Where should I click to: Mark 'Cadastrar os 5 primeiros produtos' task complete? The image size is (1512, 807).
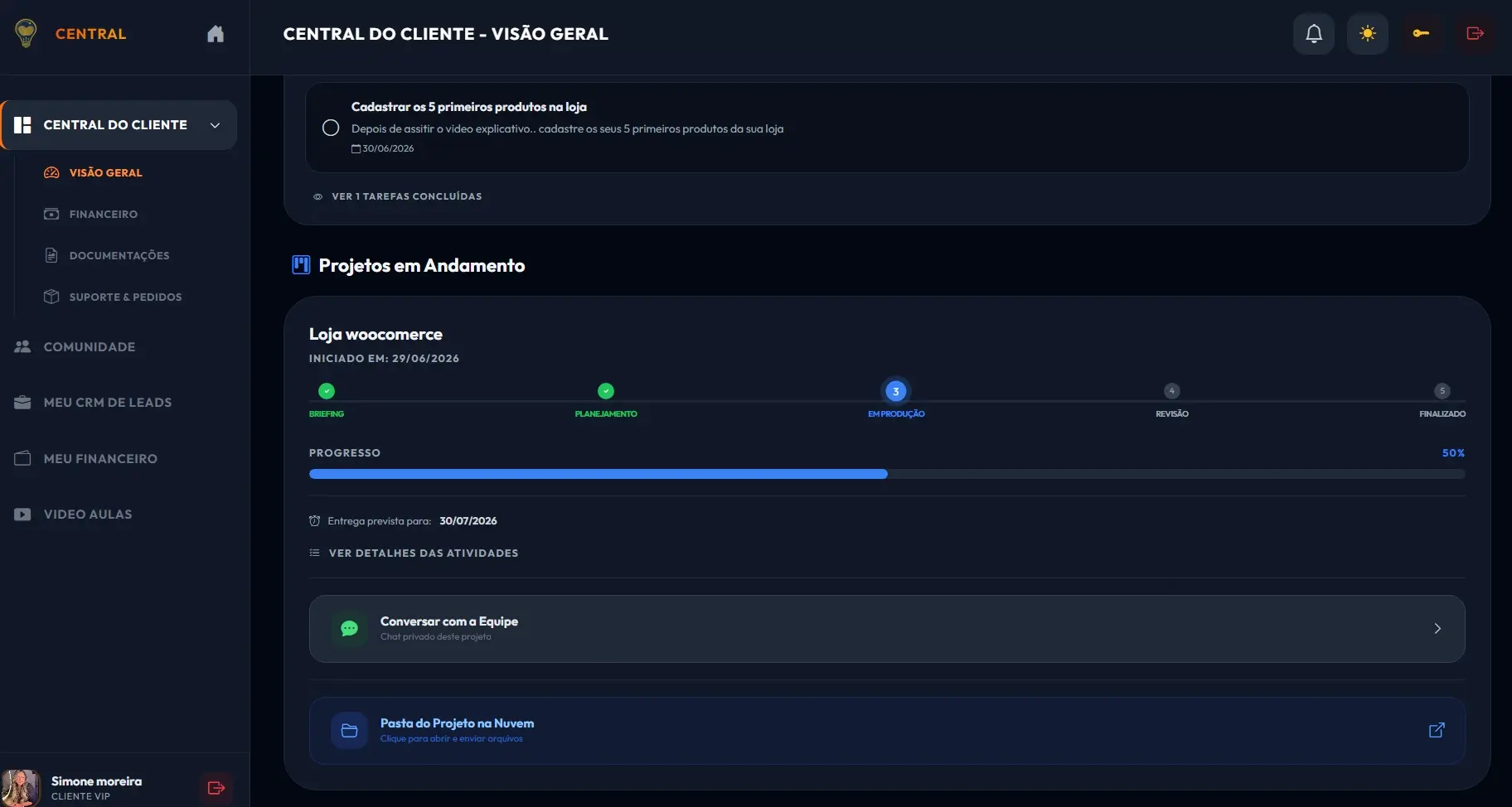(331, 128)
